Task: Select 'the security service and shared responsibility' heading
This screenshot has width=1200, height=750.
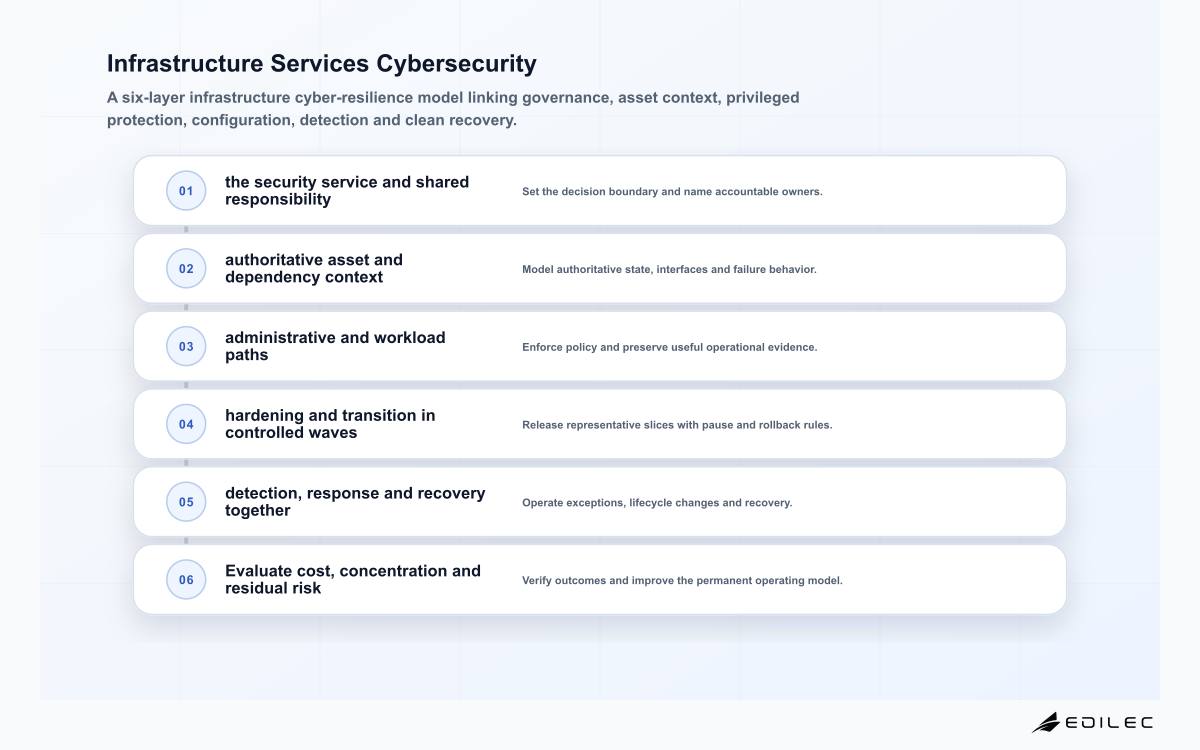Action: click(x=347, y=191)
